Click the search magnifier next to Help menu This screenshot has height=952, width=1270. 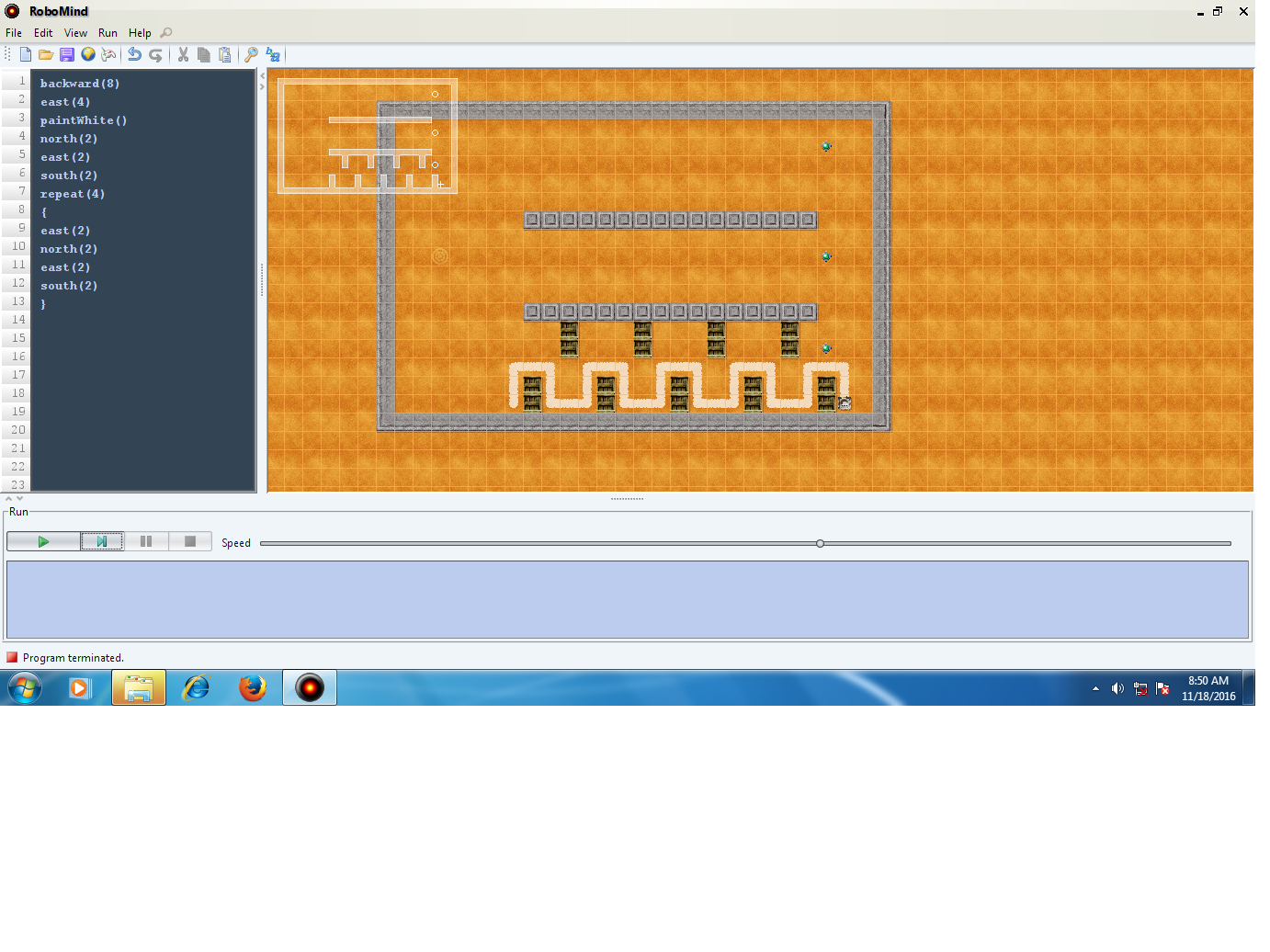tap(166, 33)
